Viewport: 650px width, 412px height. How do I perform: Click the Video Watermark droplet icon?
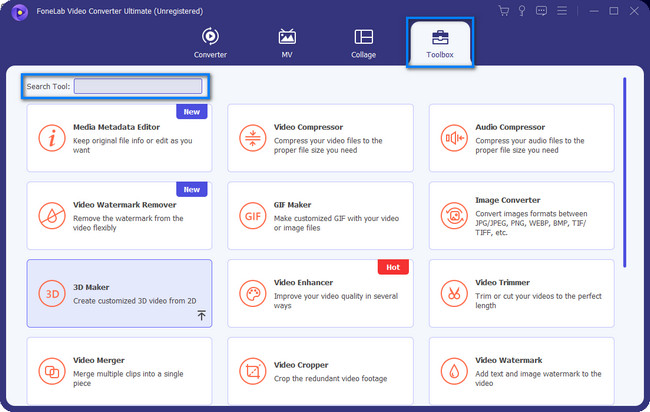point(454,371)
